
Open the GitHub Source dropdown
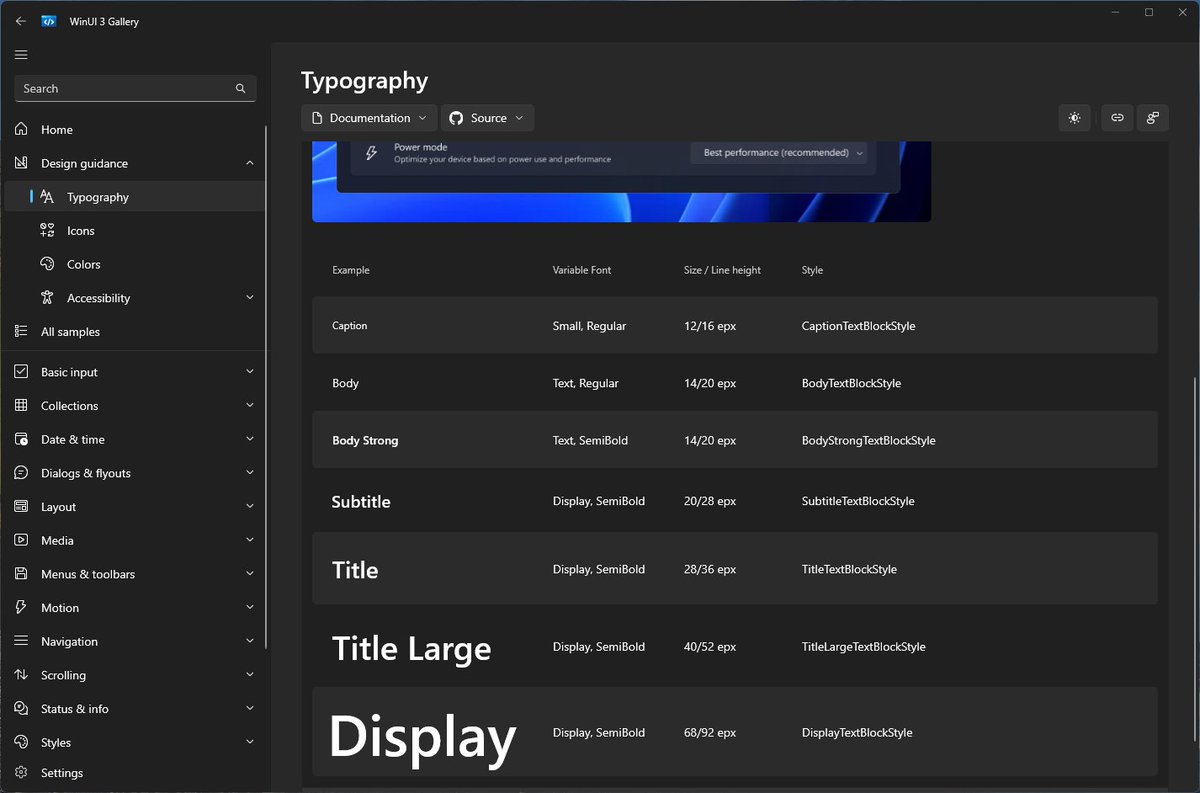[487, 118]
